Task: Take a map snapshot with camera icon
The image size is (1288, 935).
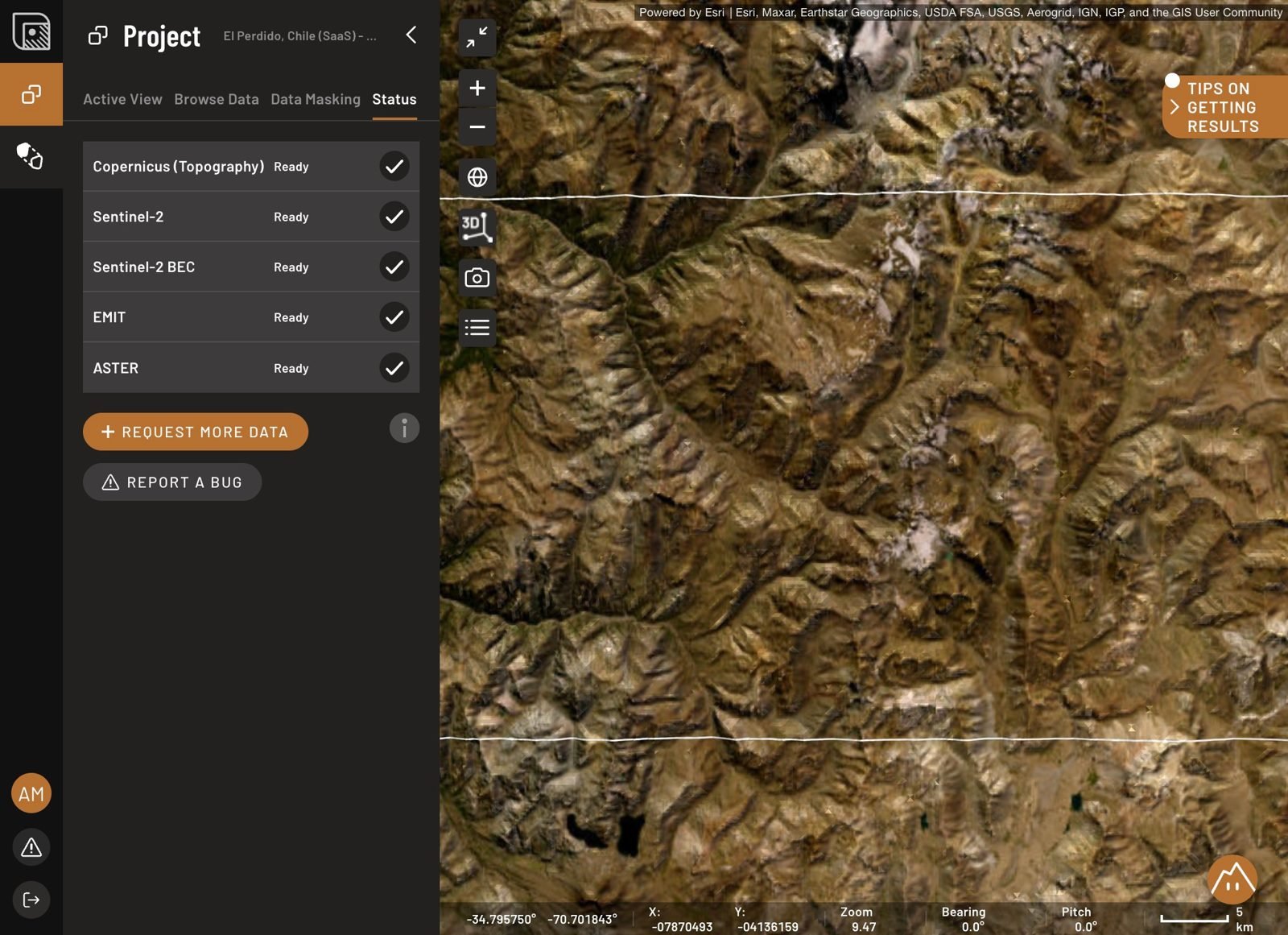Action: (477, 278)
